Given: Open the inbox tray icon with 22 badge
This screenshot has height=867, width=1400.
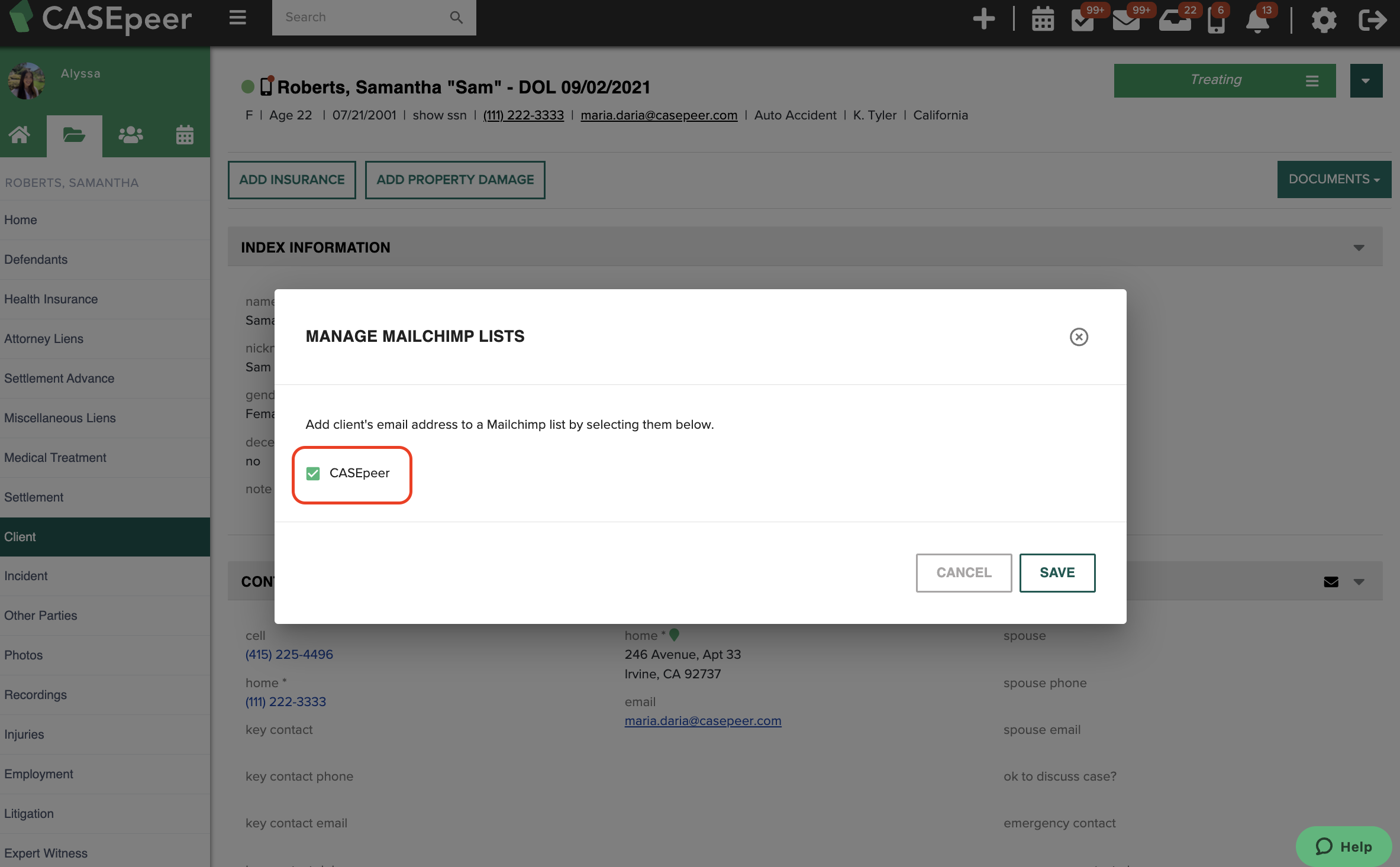Looking at the screenshot, I should pos(1175,21).
